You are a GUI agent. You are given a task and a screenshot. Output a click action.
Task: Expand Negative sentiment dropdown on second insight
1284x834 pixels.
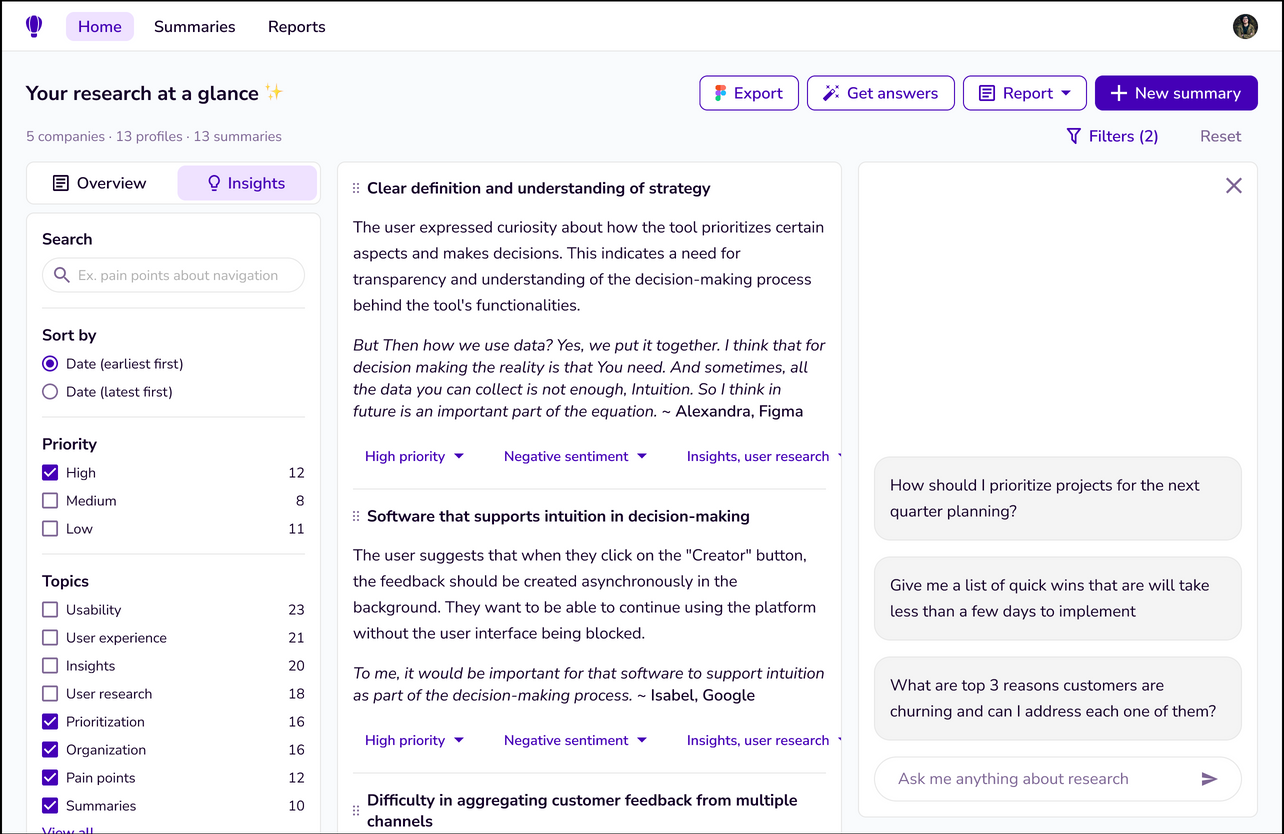click(x=575, y=740)
